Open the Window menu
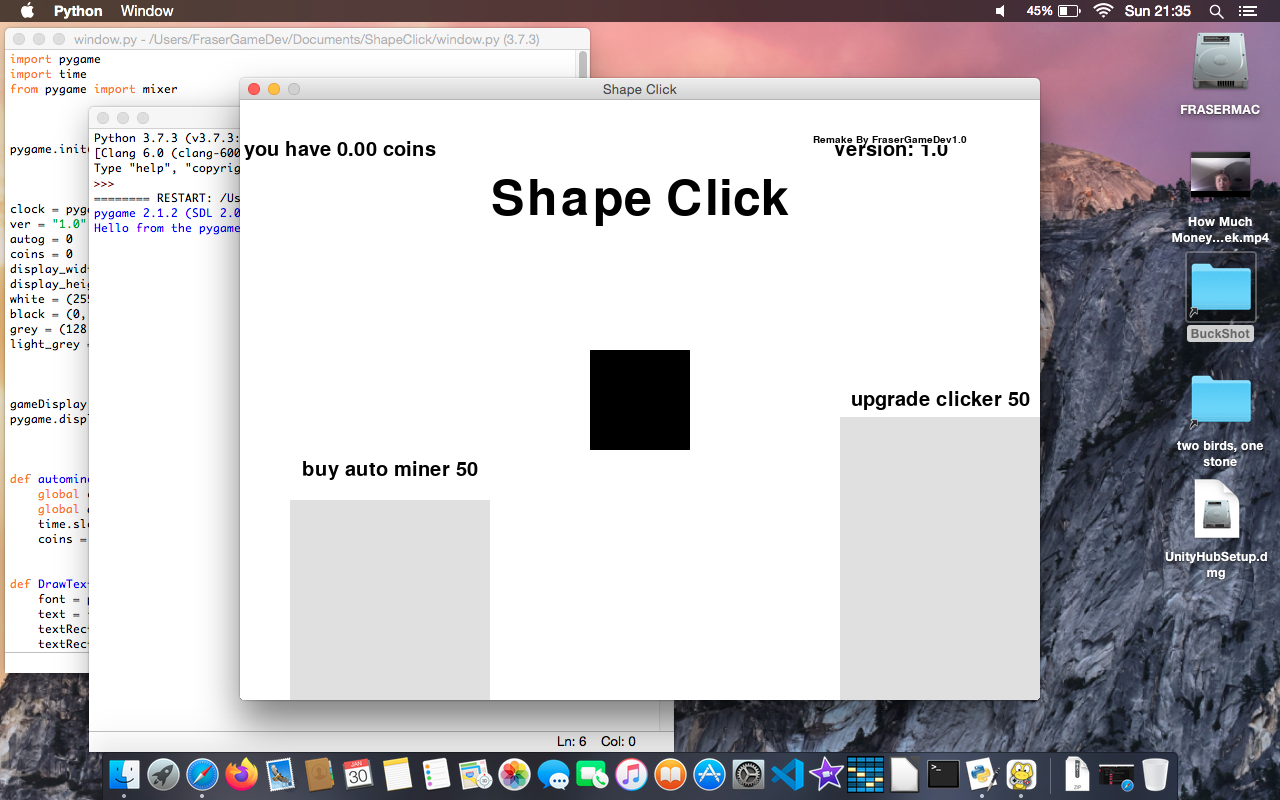Screen dimensions: 1280x800 146,11
